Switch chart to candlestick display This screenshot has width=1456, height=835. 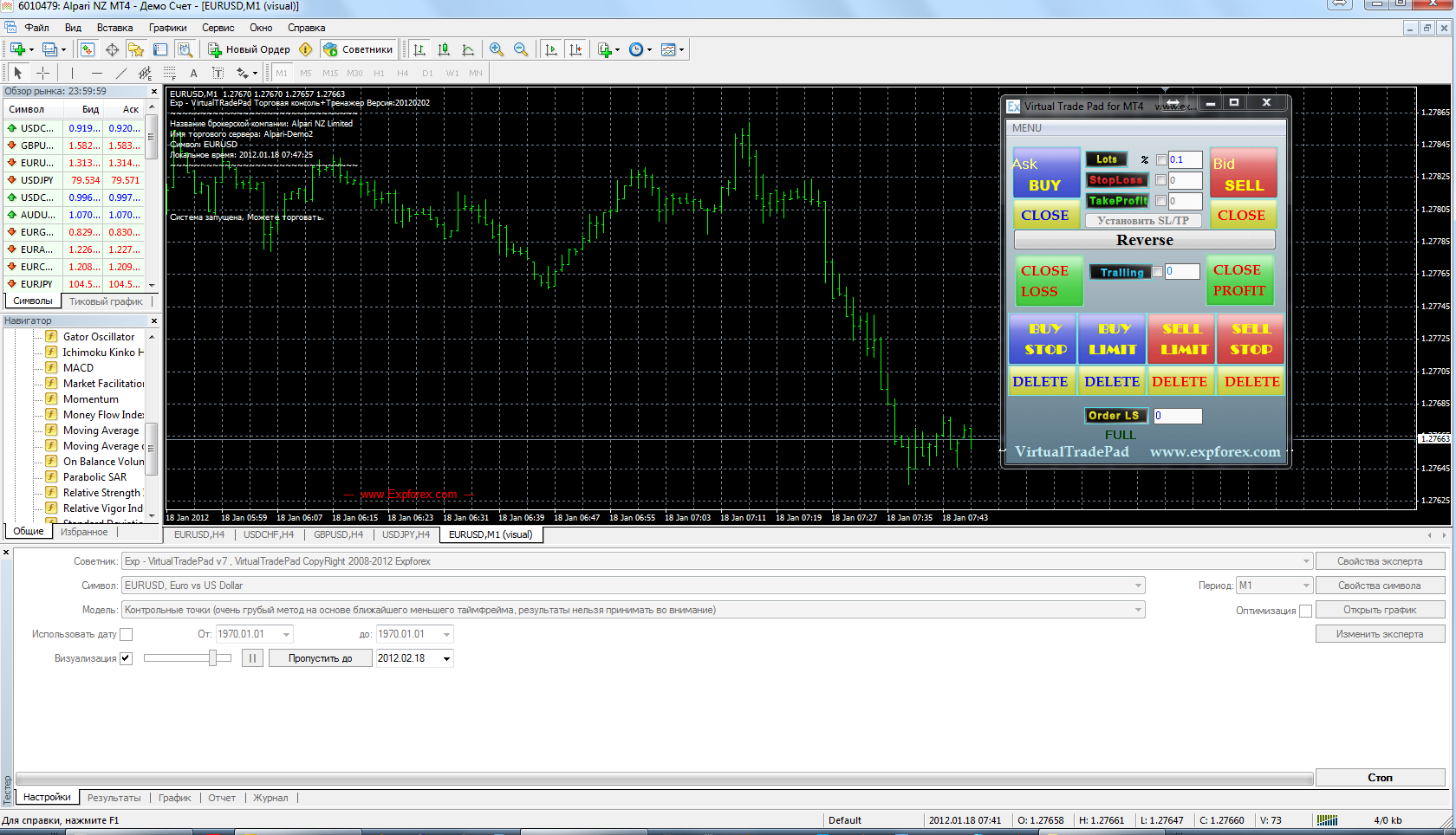pyautogui.click(x=444, y=49)
